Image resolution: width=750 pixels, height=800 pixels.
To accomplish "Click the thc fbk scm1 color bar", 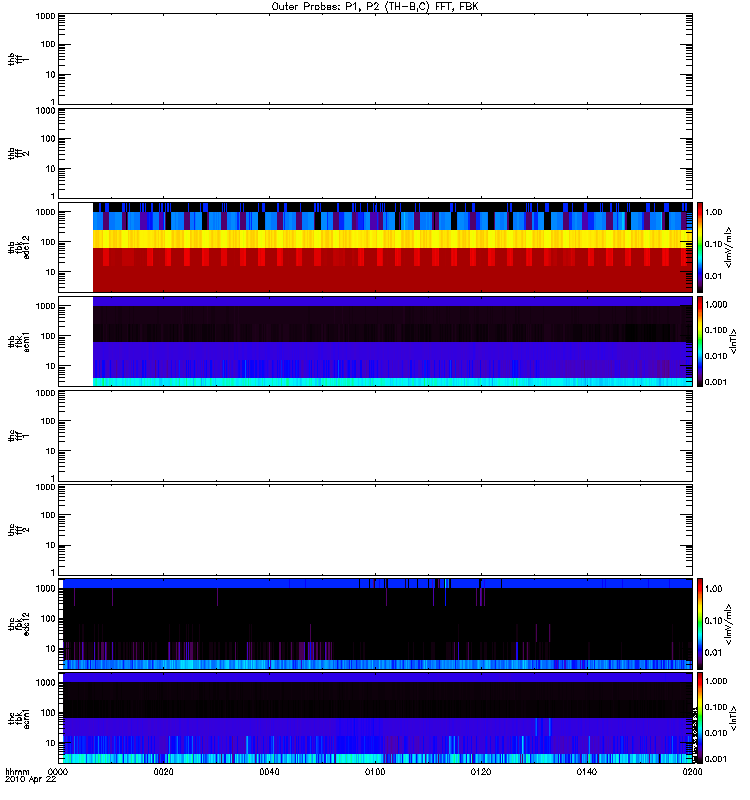I will (x=700, y=718).
